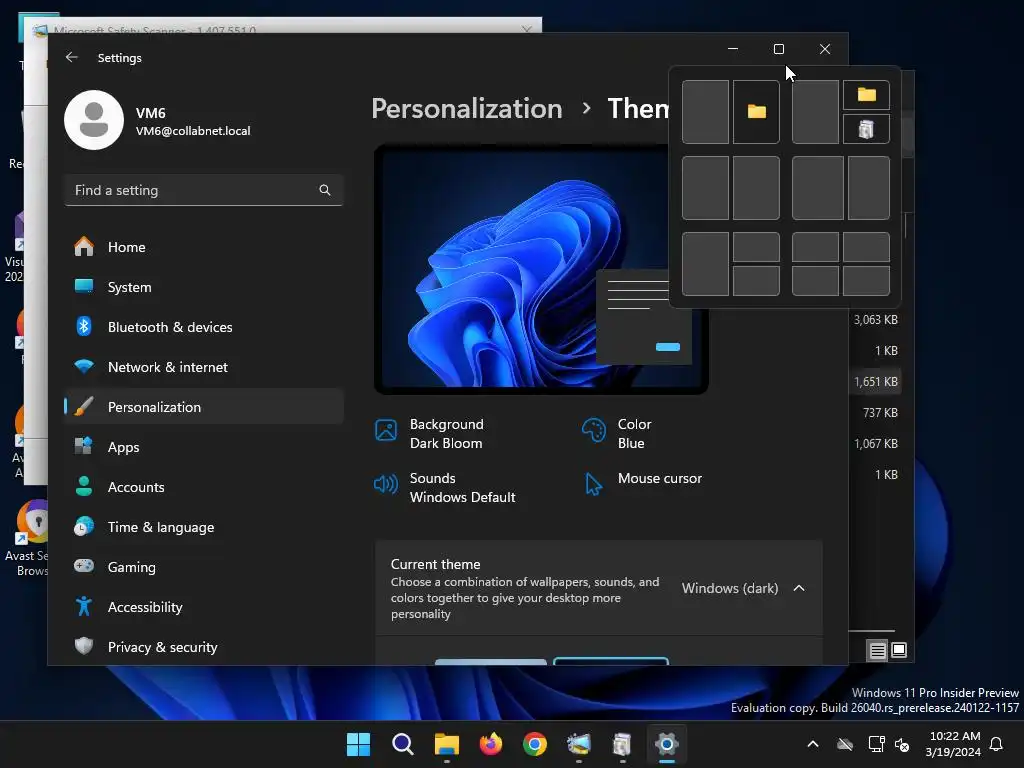Click the theme preview wallpaper image
The image size is (1024, 768).
pos(541,268)
